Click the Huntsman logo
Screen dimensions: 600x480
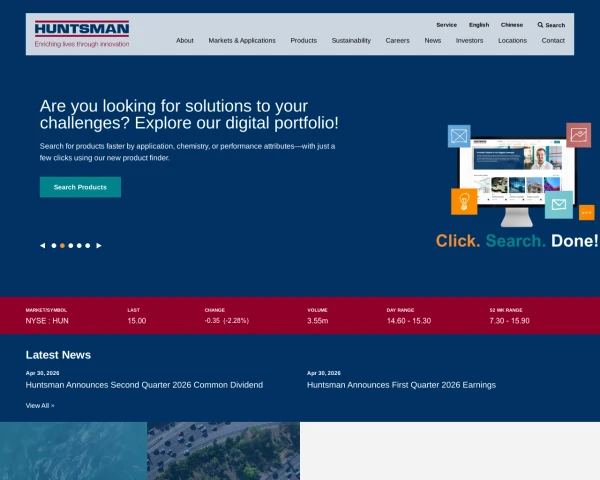[x=82, y=34]
